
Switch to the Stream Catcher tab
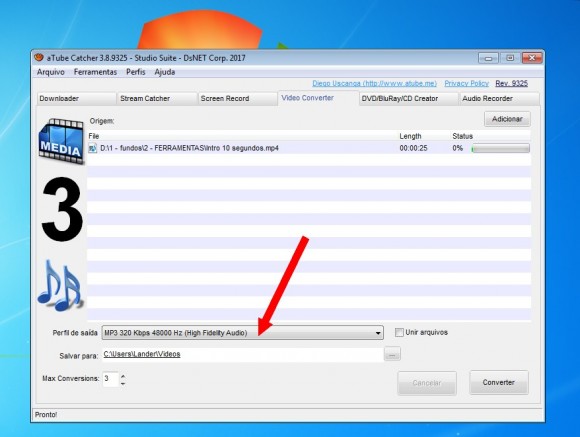(x=157, y=99)
